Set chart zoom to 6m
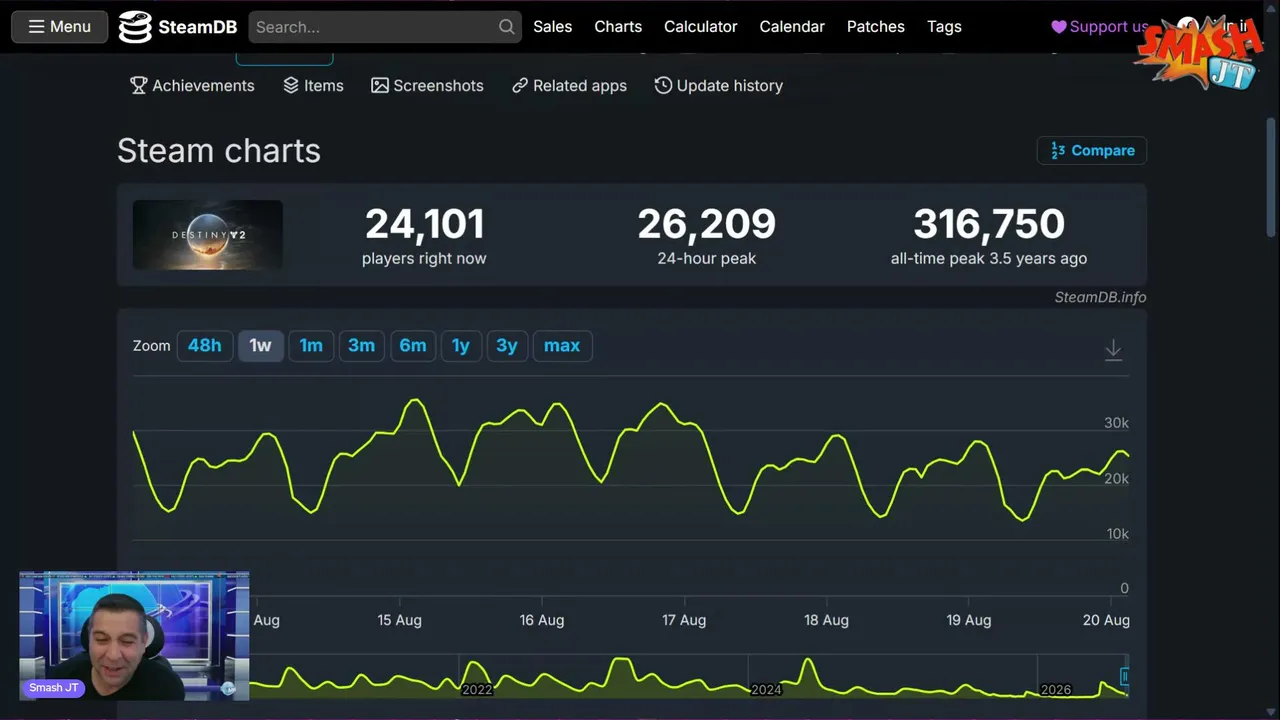Image resolution: width=1280 pixels, height=720 pixels. point(413,346)
